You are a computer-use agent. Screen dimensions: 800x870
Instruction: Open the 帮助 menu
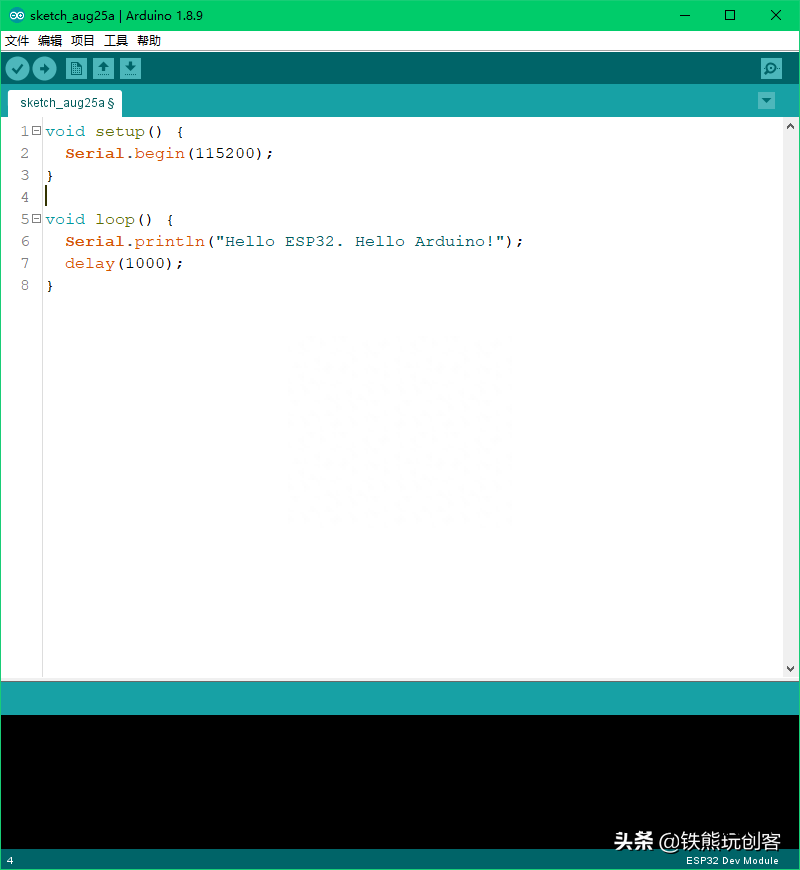[149, 41]
